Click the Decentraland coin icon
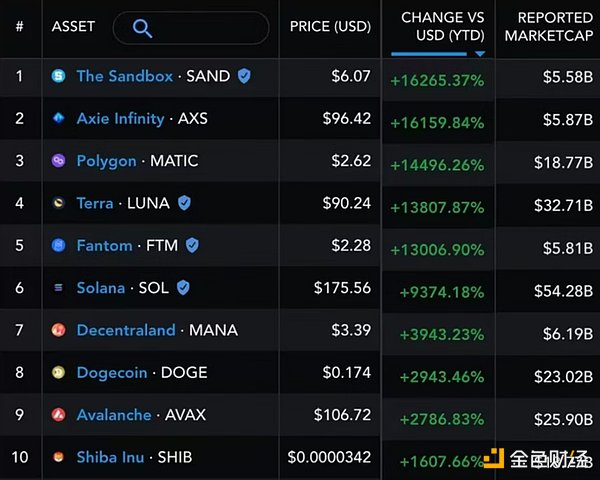Screen dimensions: 600x480 click(58, 330)
